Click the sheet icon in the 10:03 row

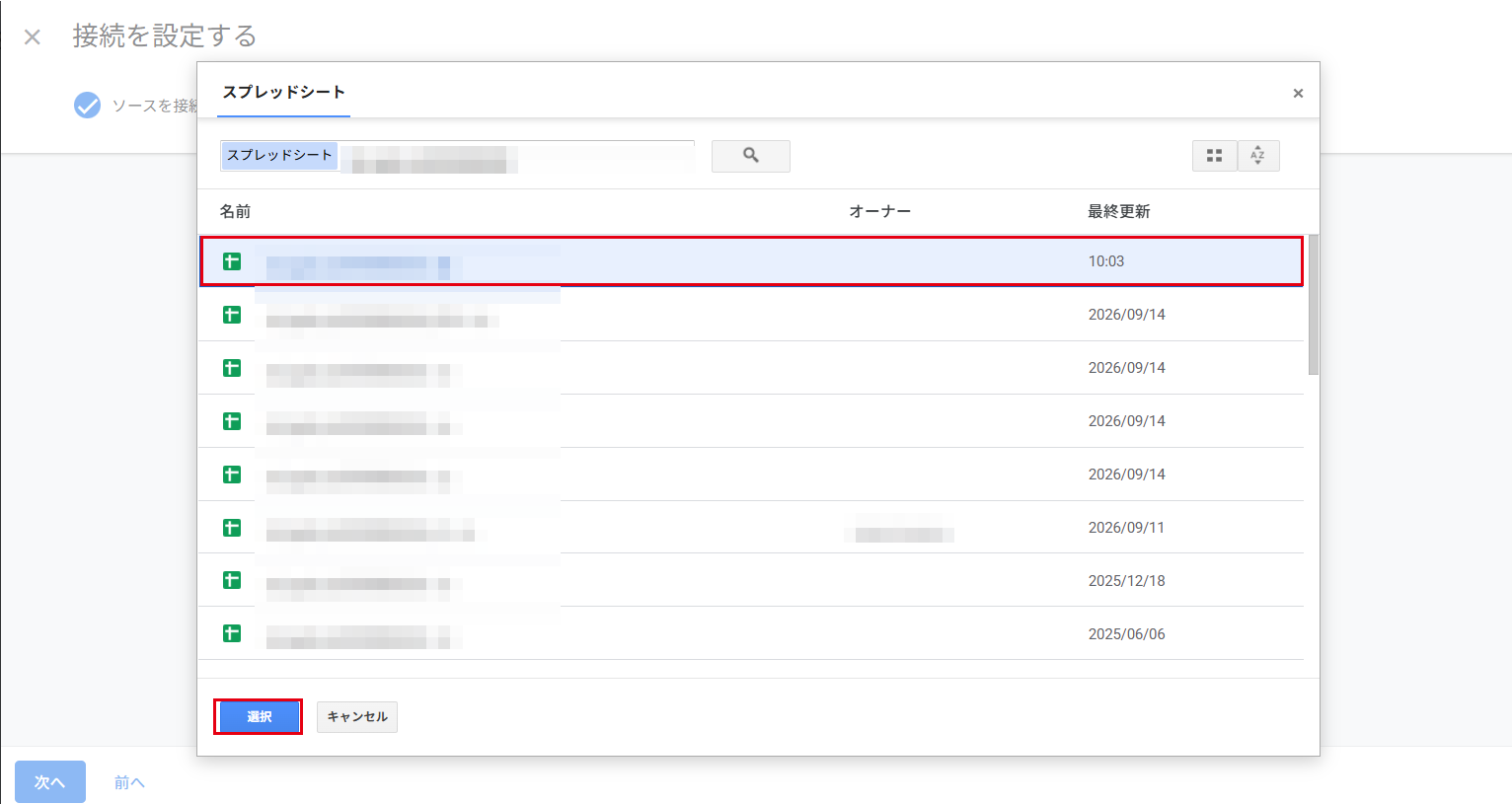click(232, 261)
